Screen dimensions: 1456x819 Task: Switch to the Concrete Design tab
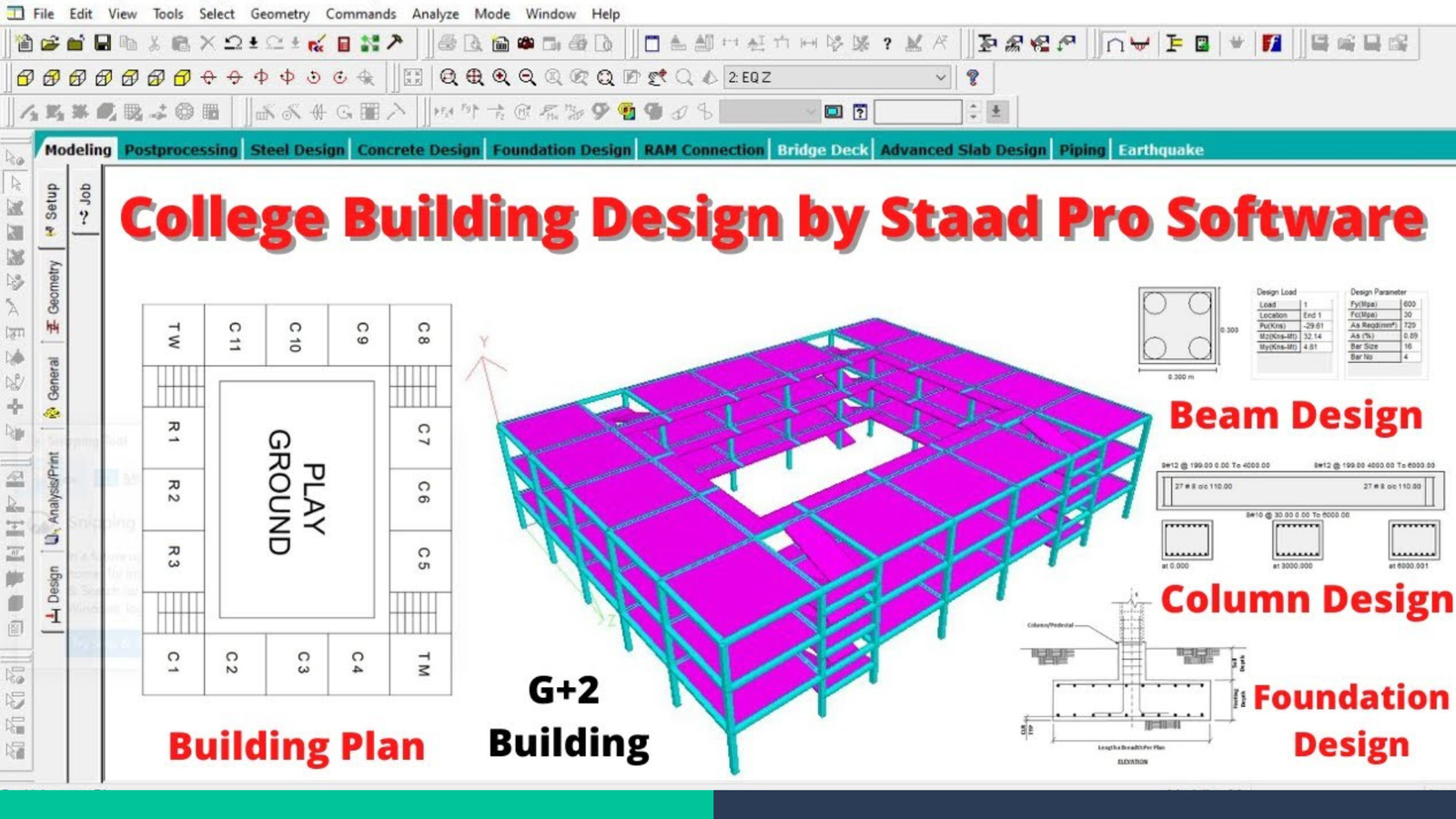(x=418, y=150)
